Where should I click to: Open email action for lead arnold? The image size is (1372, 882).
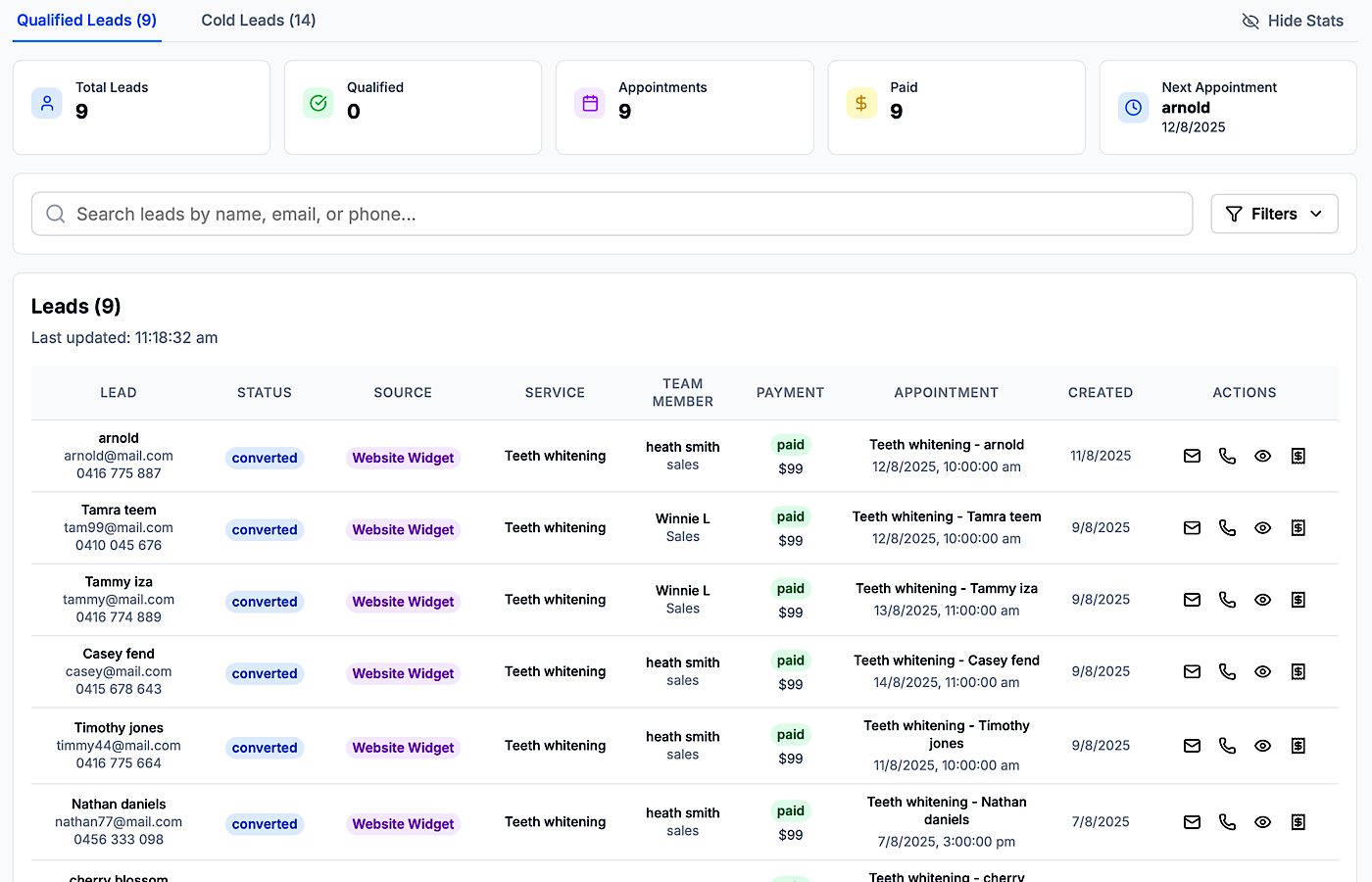coord(1192,456)
